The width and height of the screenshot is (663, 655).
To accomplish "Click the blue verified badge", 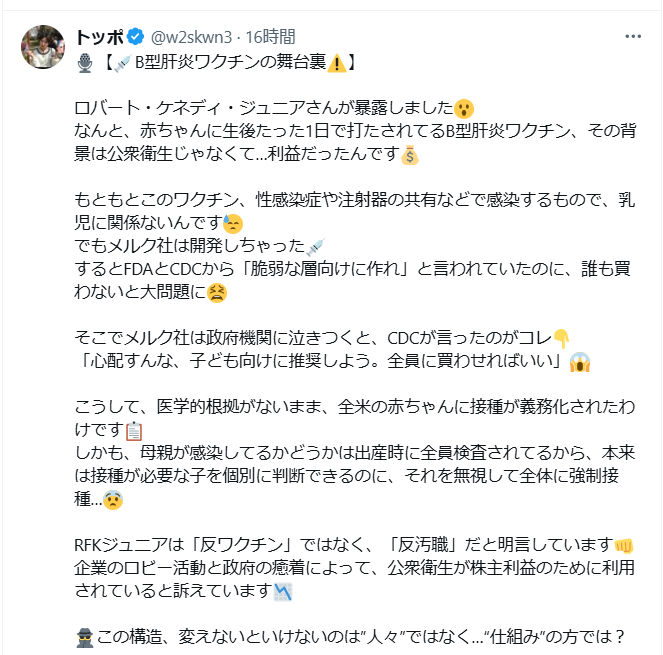I will tap(137, 38).
